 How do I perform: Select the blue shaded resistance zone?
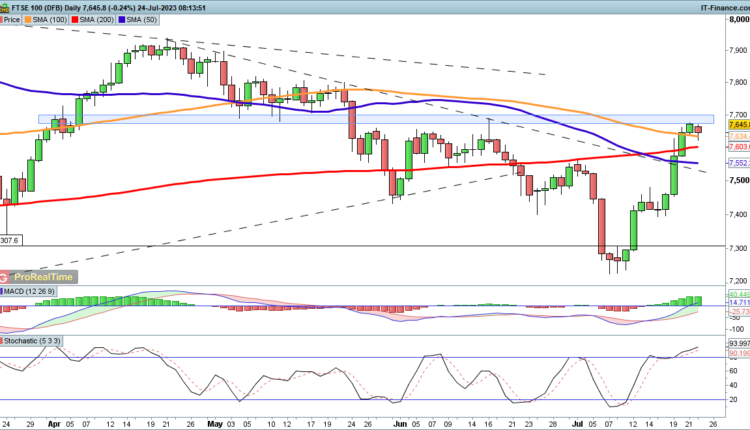(x=370, y=119)
